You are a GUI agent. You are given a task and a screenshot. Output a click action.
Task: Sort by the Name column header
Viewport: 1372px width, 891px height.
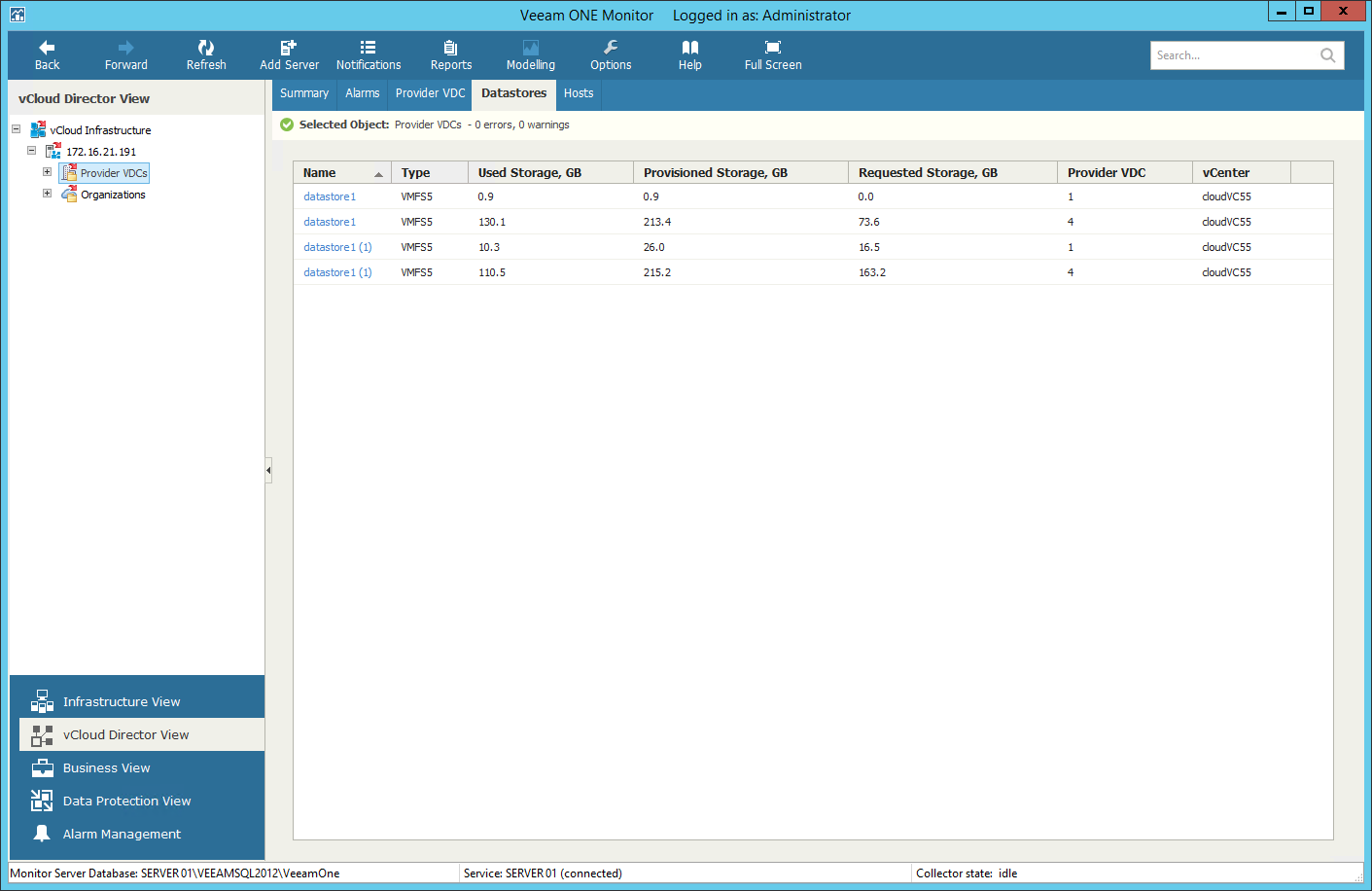[342, 172]
